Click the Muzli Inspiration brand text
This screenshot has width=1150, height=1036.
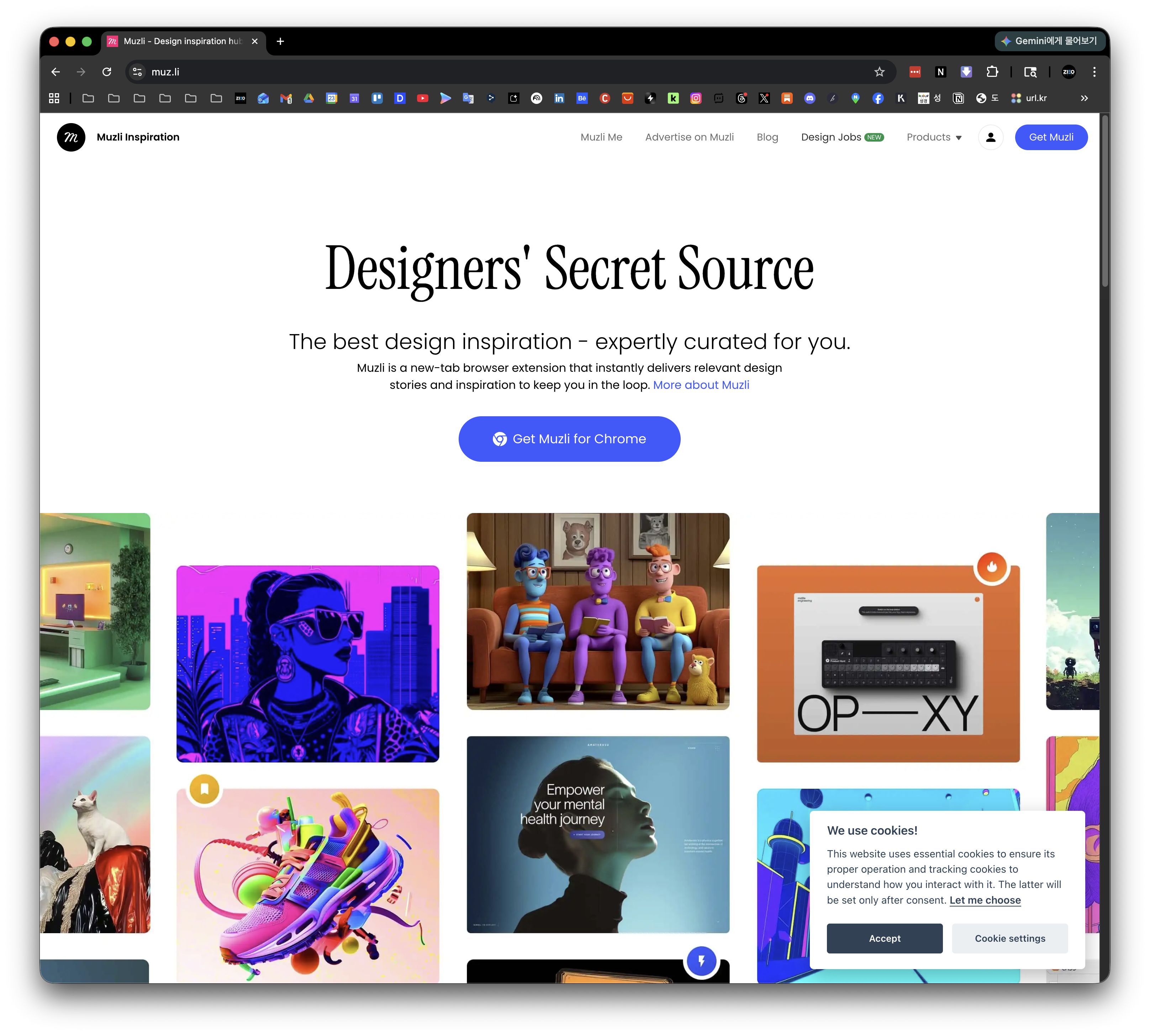pyautogui.click(x=138, y=137)
